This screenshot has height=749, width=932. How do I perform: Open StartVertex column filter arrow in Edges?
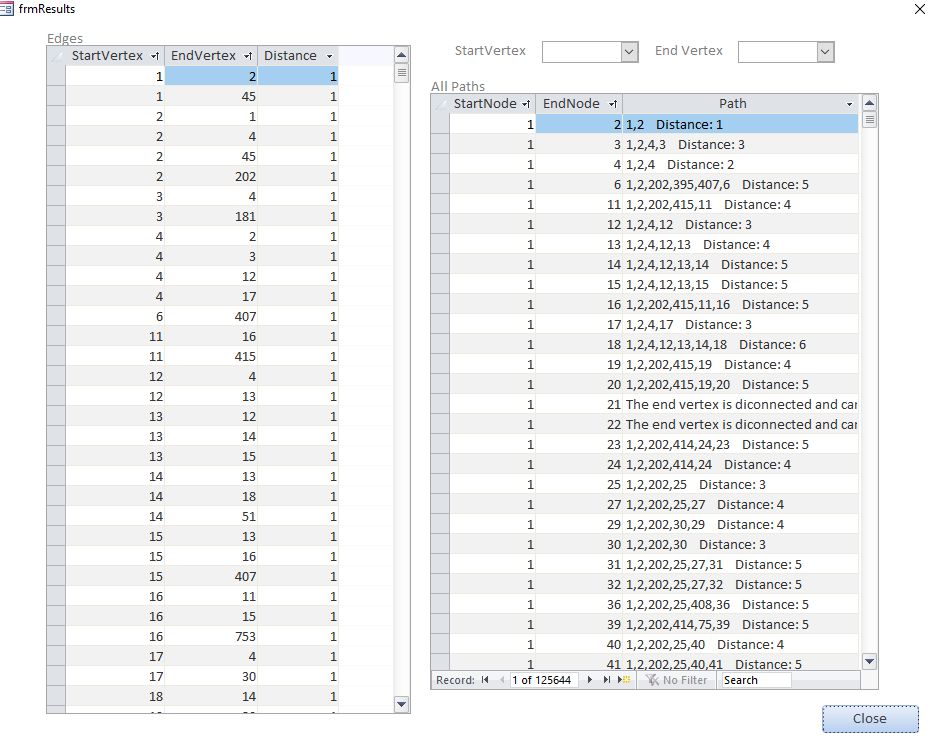[155, 56]
